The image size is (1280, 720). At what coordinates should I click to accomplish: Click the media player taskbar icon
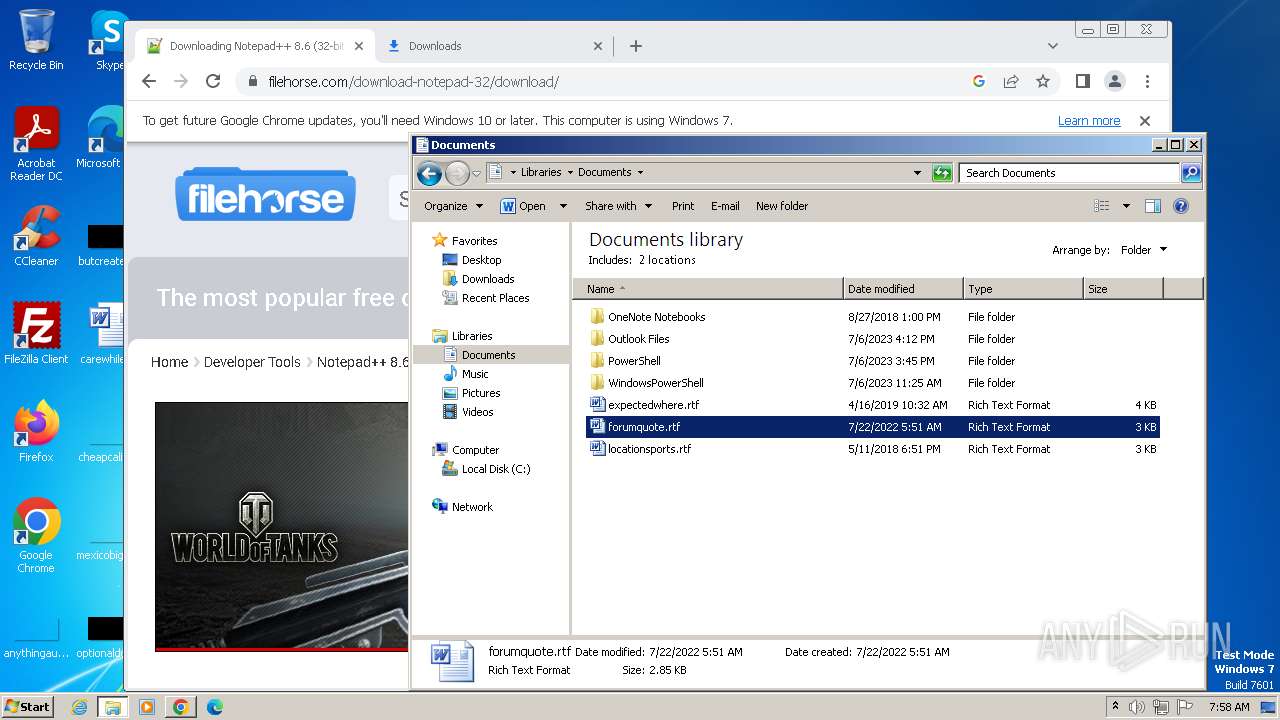[147, 707]
